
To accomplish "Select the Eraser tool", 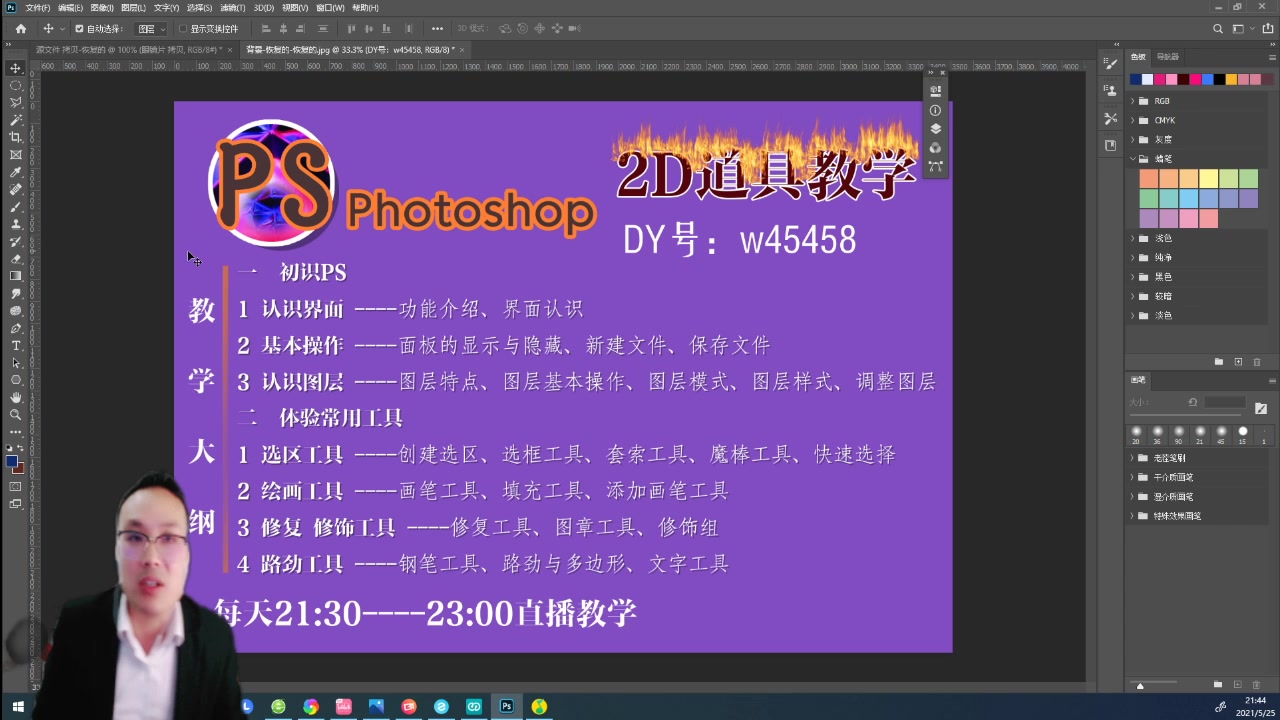I will tap(16, 259).
